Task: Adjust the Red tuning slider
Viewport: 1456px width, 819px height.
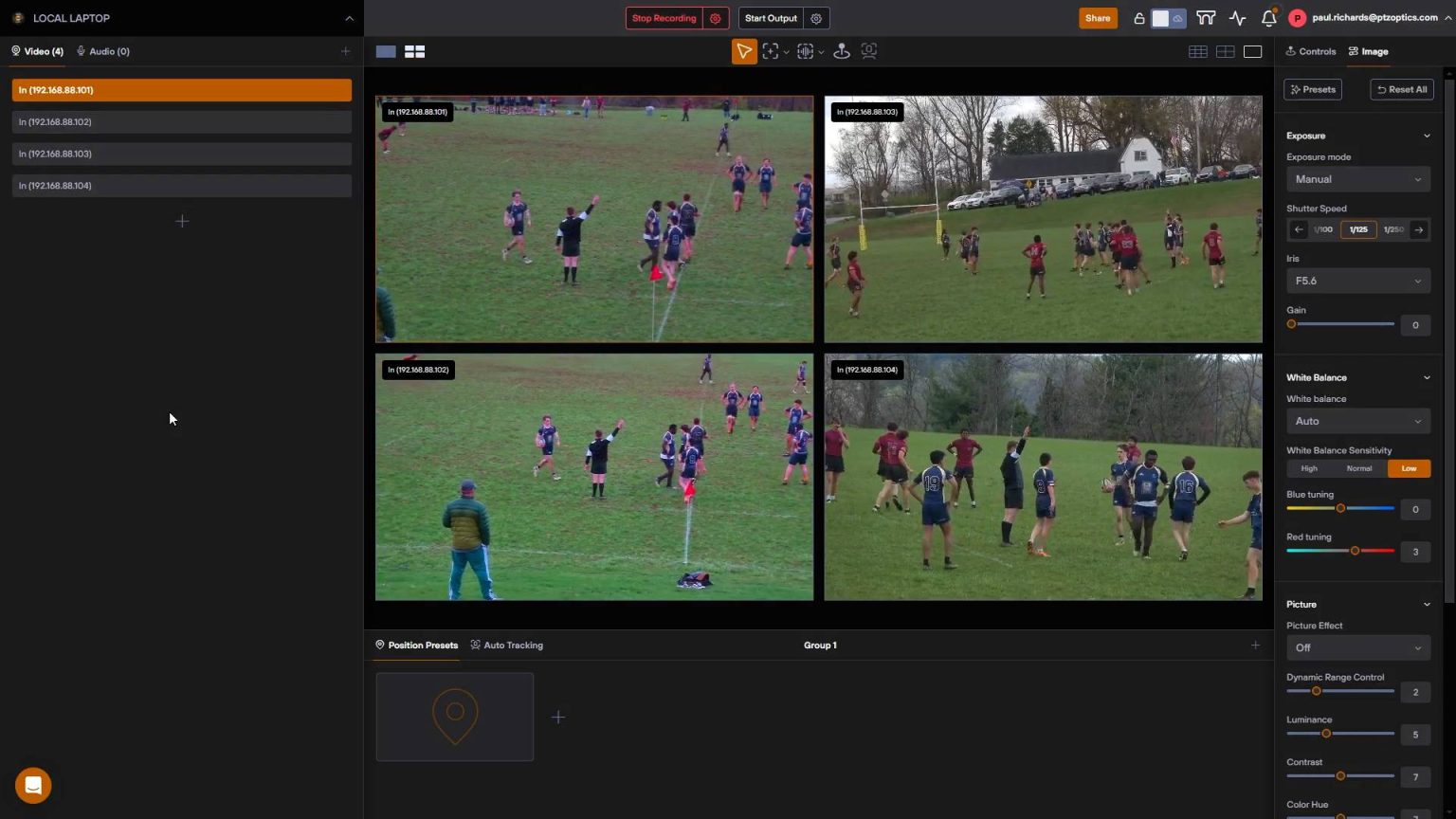Action: pyautogui.click(x=1340, y=551)
